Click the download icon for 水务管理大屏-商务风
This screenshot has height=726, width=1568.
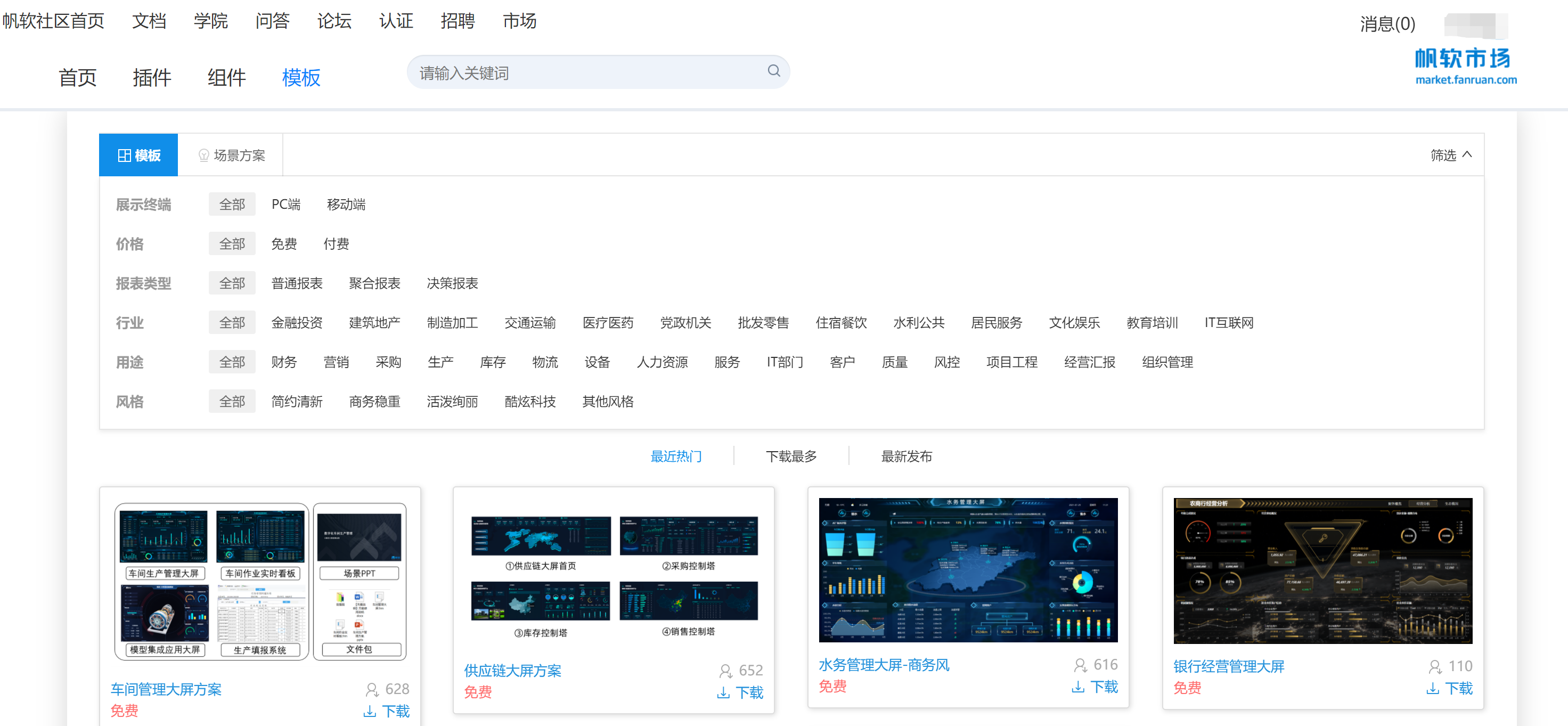click(x=1077, y=687)
